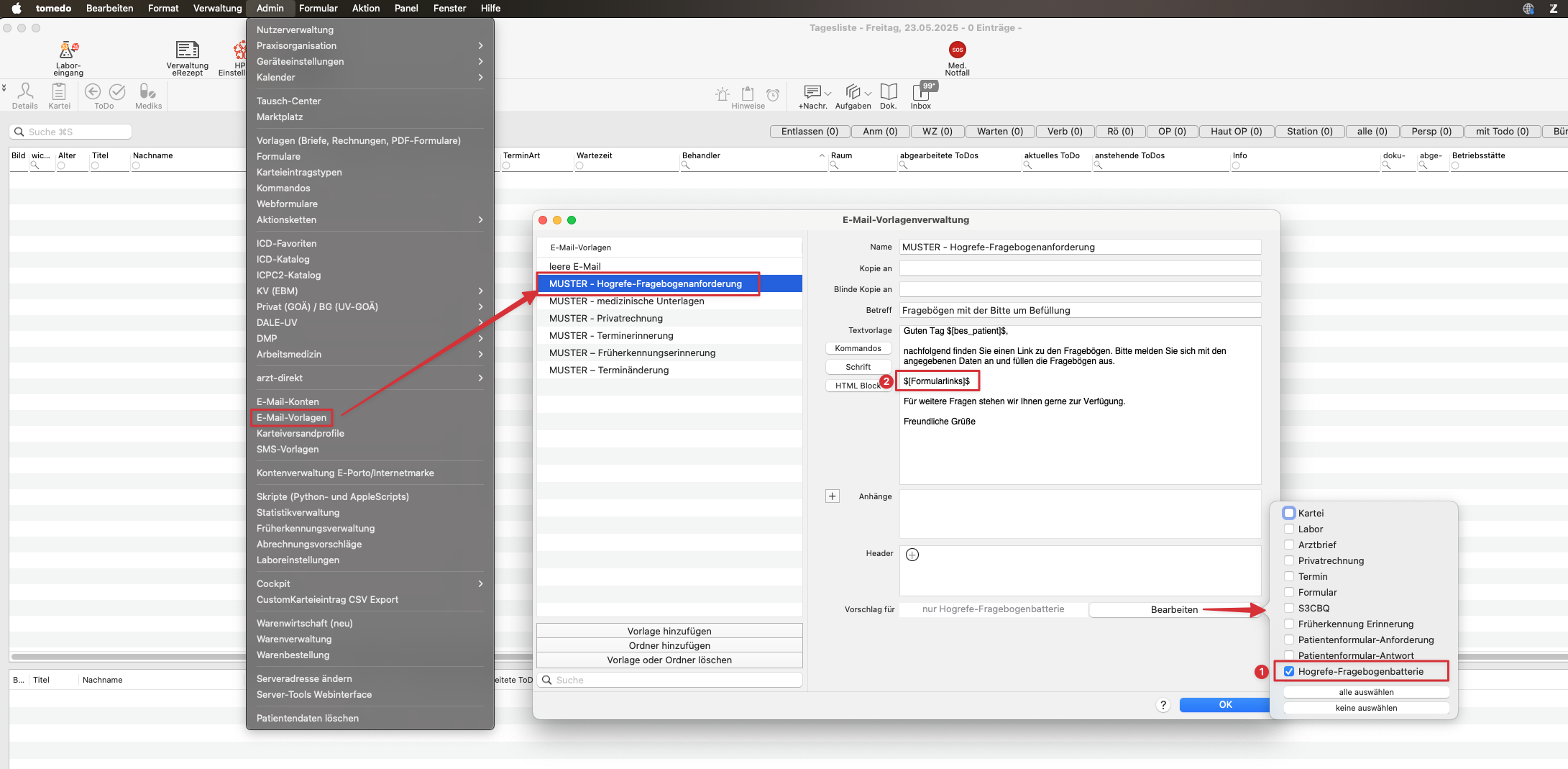Screen dimensions: 1568x769
Task: Check the Privatrechnung checkbox
Action: tap(1289, 560)
